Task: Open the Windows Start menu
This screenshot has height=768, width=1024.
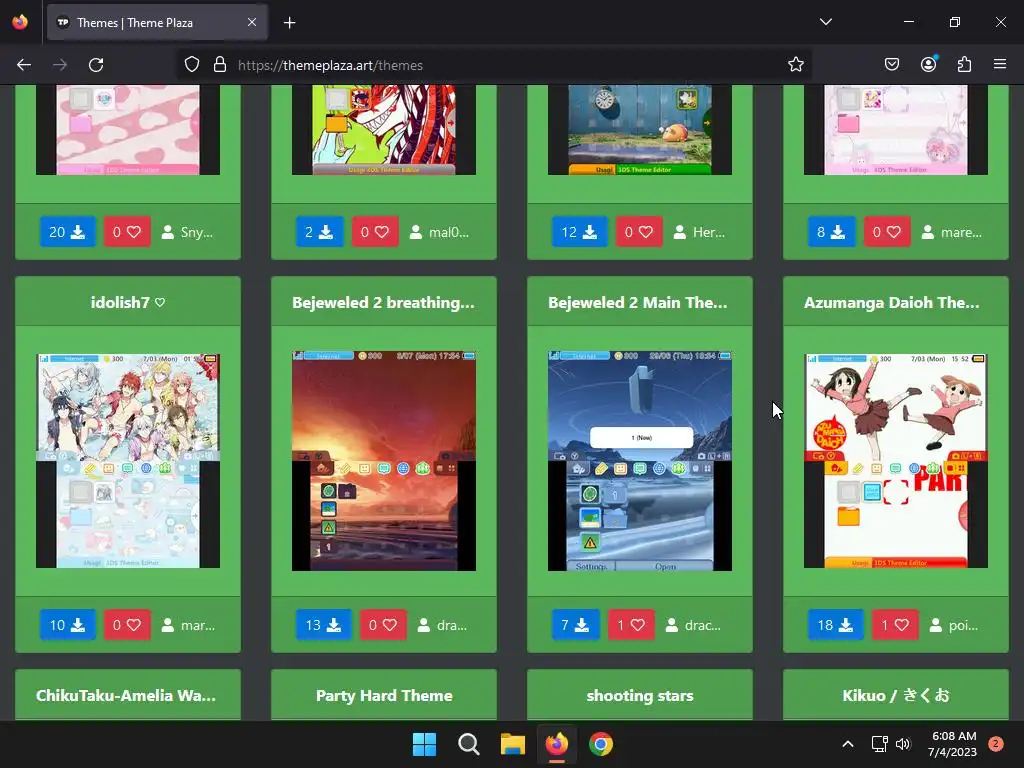Action: point(424,744)
